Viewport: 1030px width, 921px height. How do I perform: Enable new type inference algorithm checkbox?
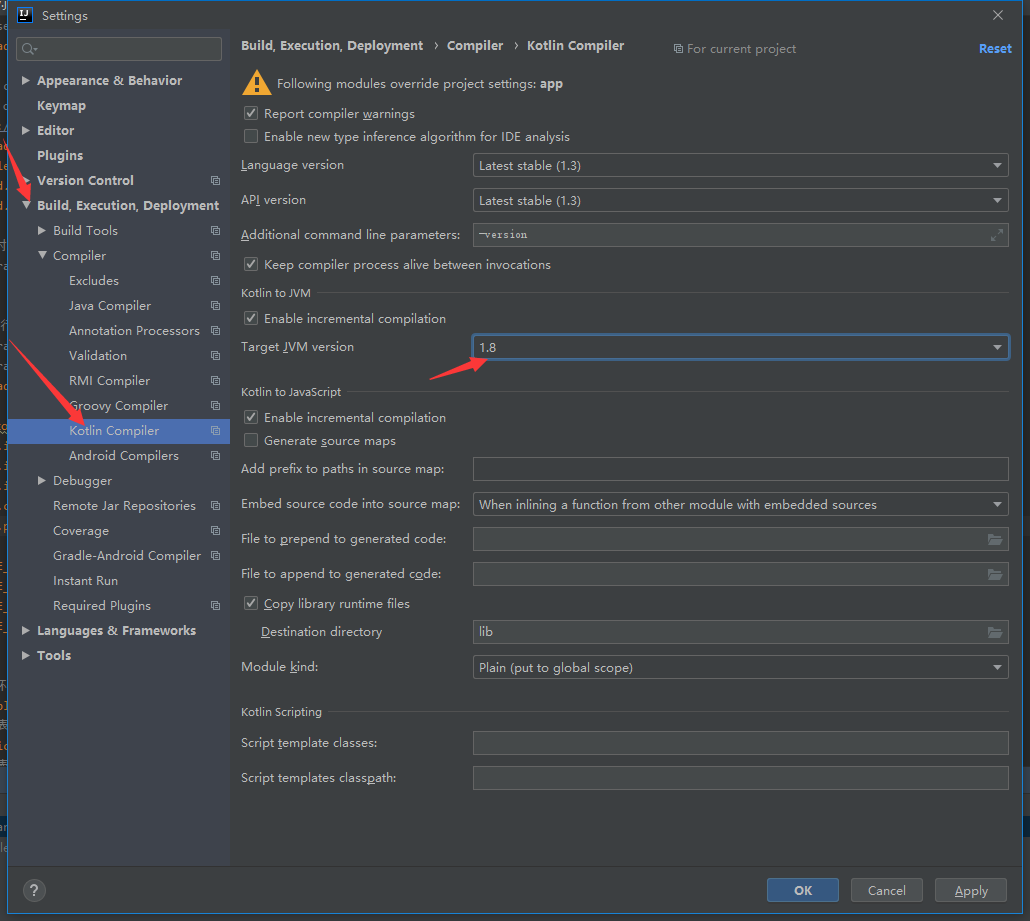pyautogui.click(x=251, y=136)
